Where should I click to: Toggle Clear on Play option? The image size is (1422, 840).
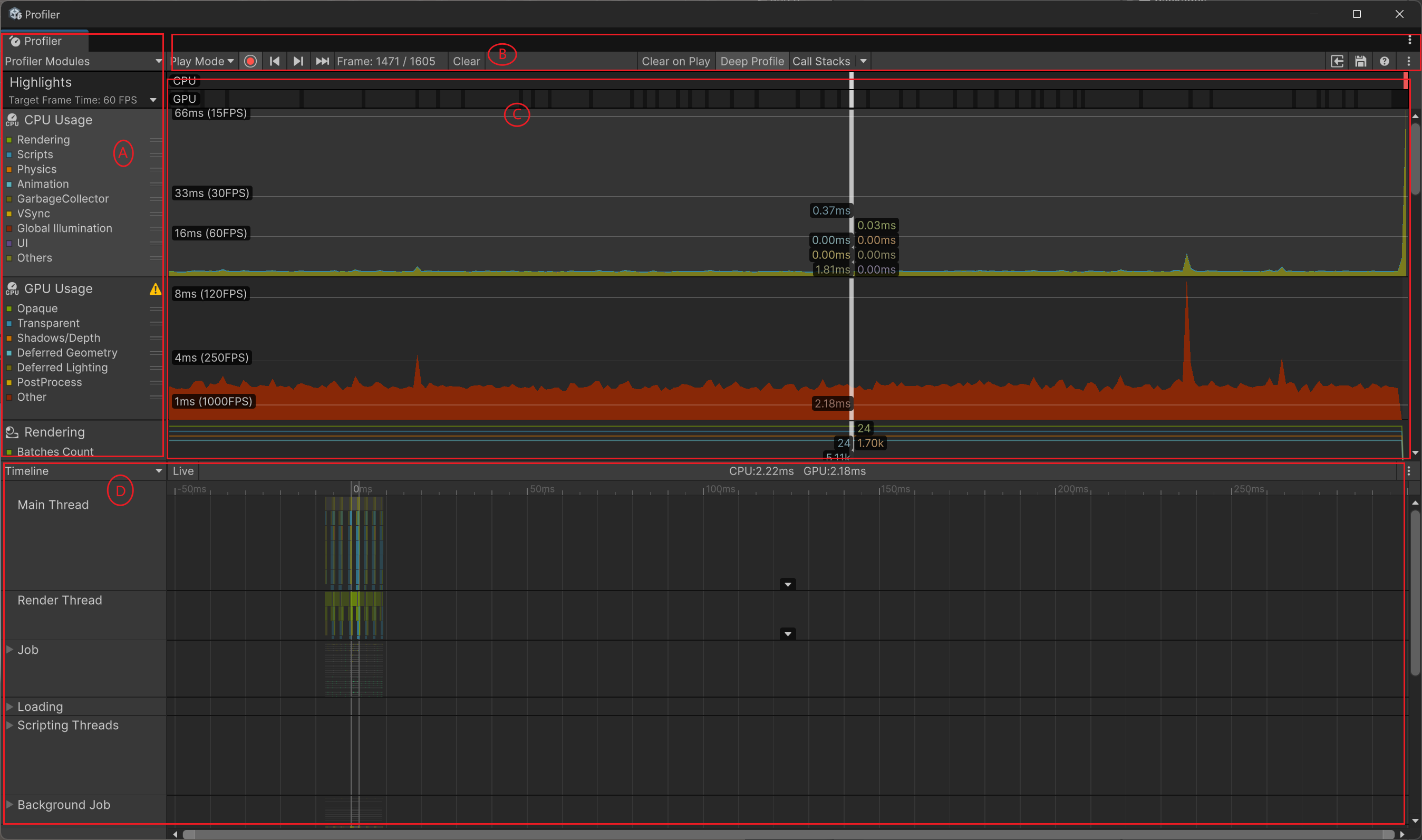pos(675,61)
